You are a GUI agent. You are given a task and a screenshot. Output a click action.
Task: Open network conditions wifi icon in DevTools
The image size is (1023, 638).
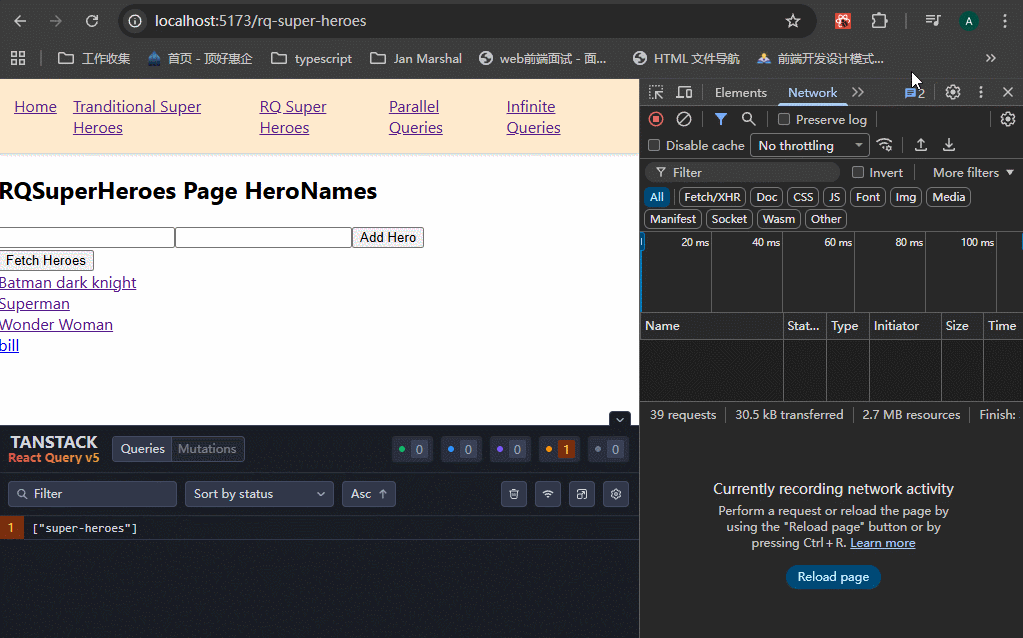(884, 145)
